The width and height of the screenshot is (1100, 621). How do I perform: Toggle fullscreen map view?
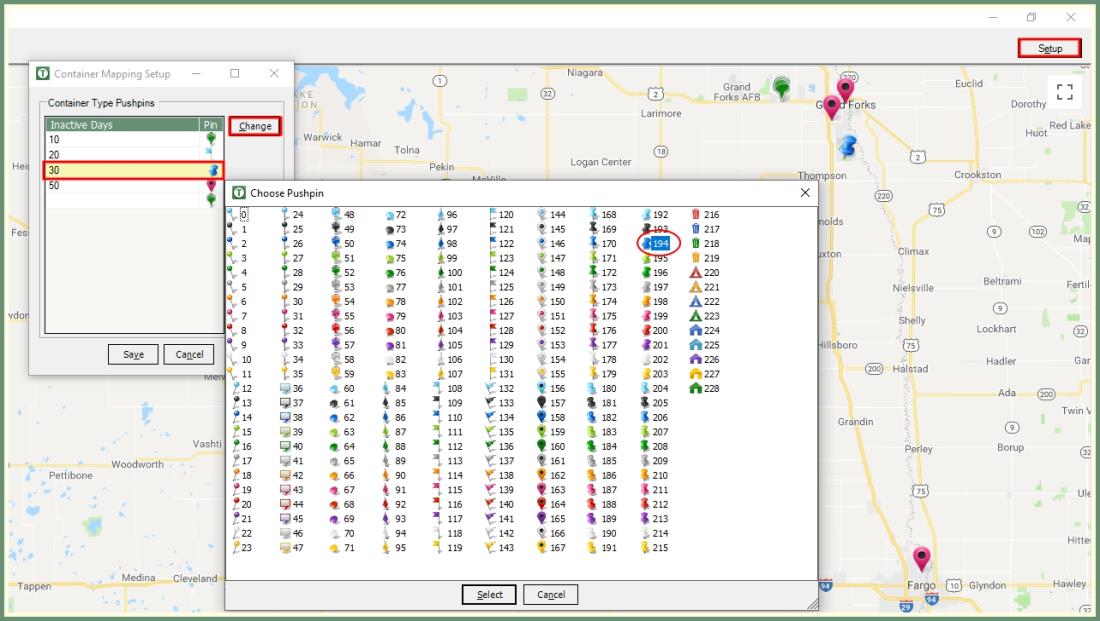[x=1064, y=92]
